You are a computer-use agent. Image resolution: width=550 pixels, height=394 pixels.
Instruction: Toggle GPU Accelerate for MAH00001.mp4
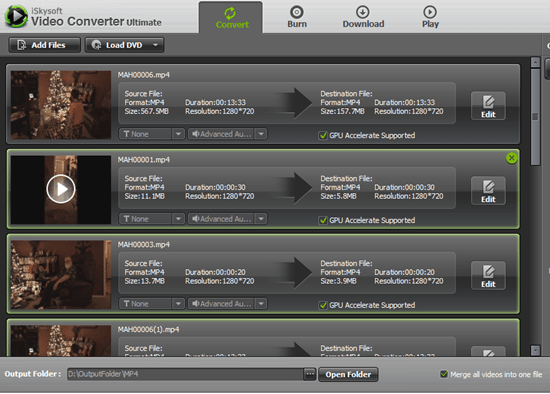[x=323, y=220]
